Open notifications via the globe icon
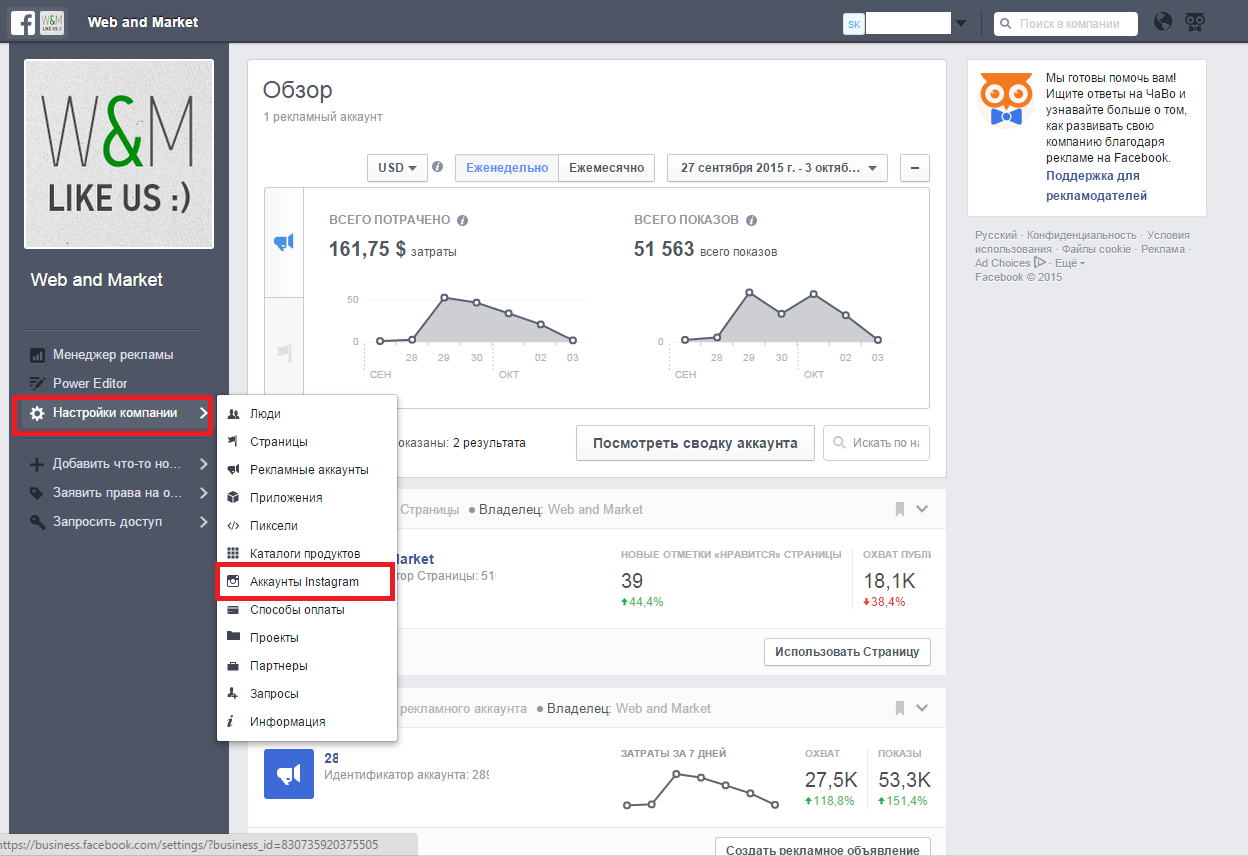1248x856 pixels. click(1163, 22)
